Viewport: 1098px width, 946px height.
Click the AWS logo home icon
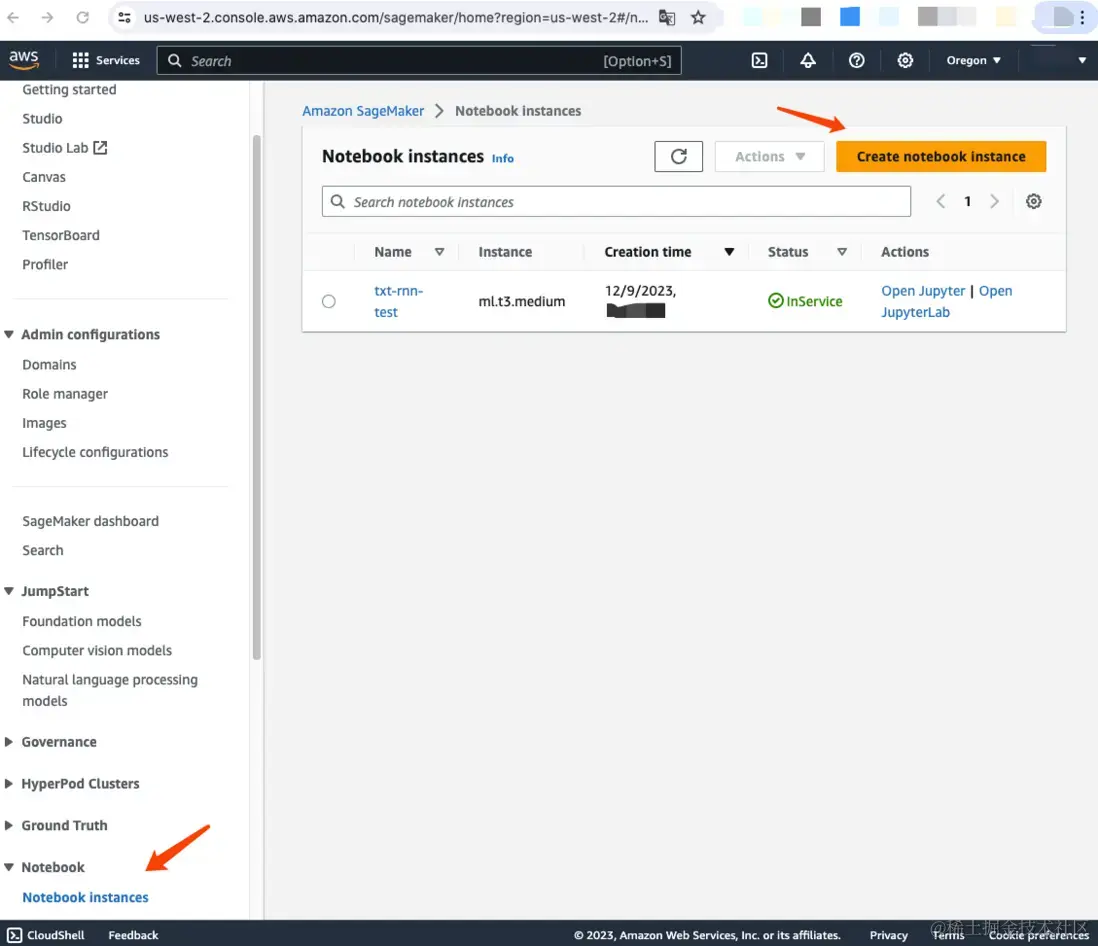[x=24, y=60]
